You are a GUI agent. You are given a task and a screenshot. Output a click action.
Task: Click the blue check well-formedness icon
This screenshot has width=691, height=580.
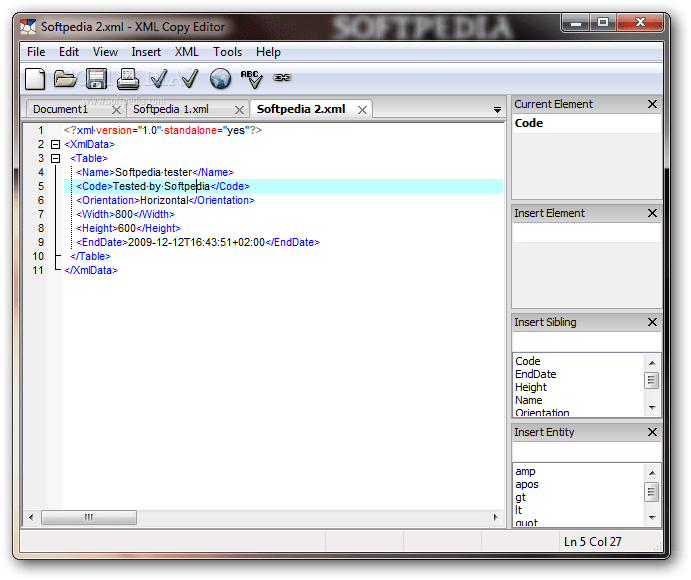click(159, 78)
